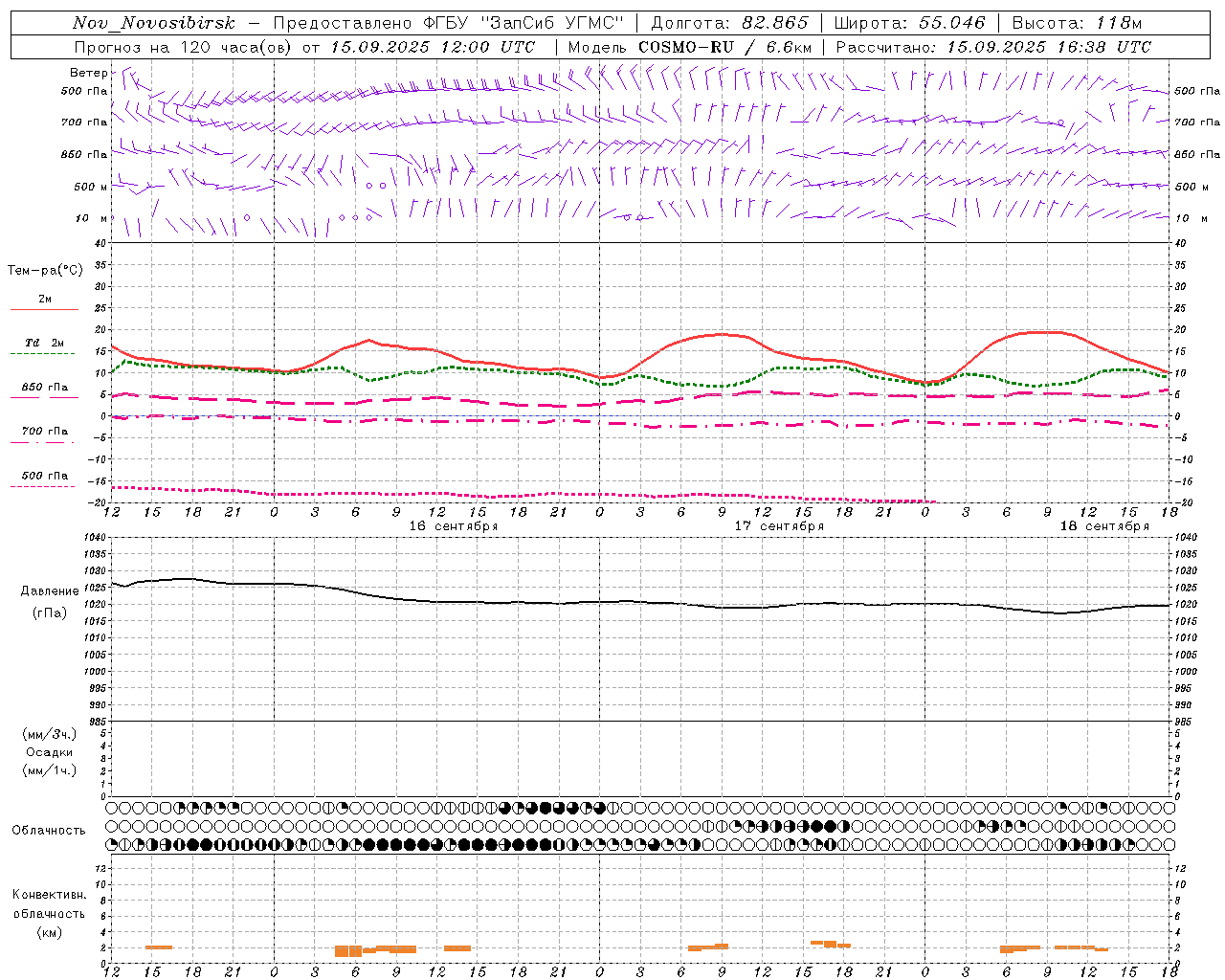The height and width of the screenshot is (980, 1225).
Task: Click the 500 м wind level label on left
Action: 92,187
